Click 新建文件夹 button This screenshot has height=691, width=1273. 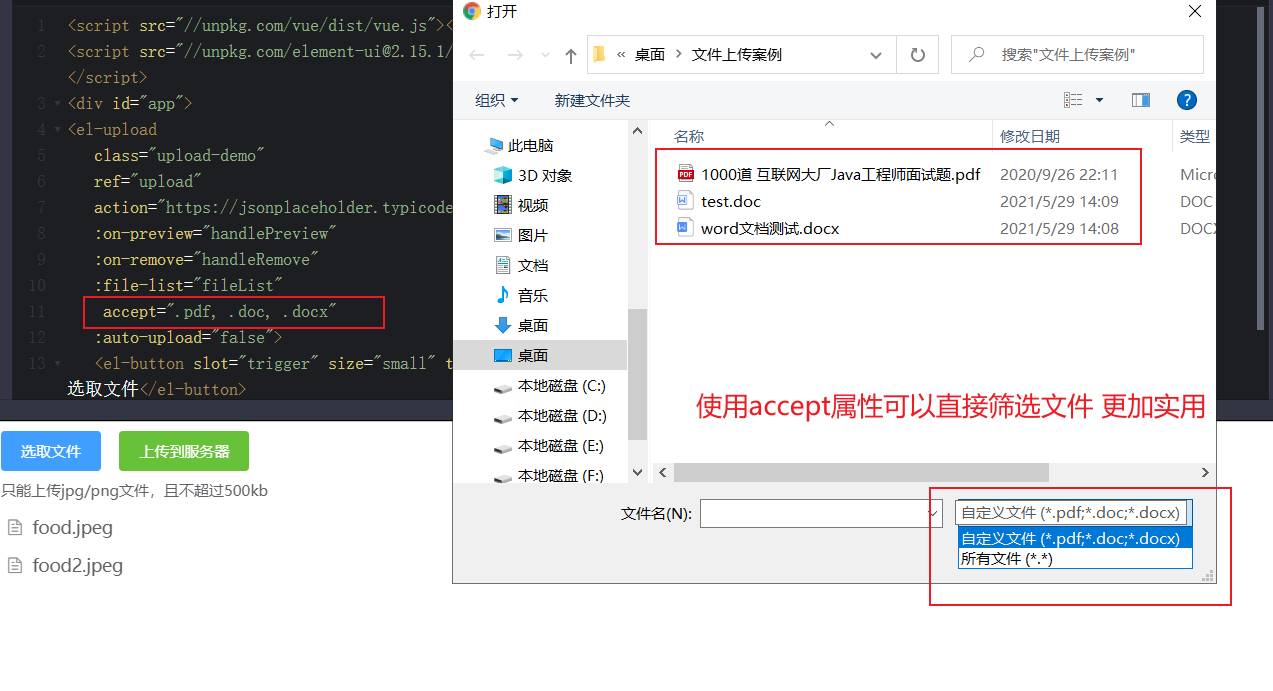(x=592, y=100)
